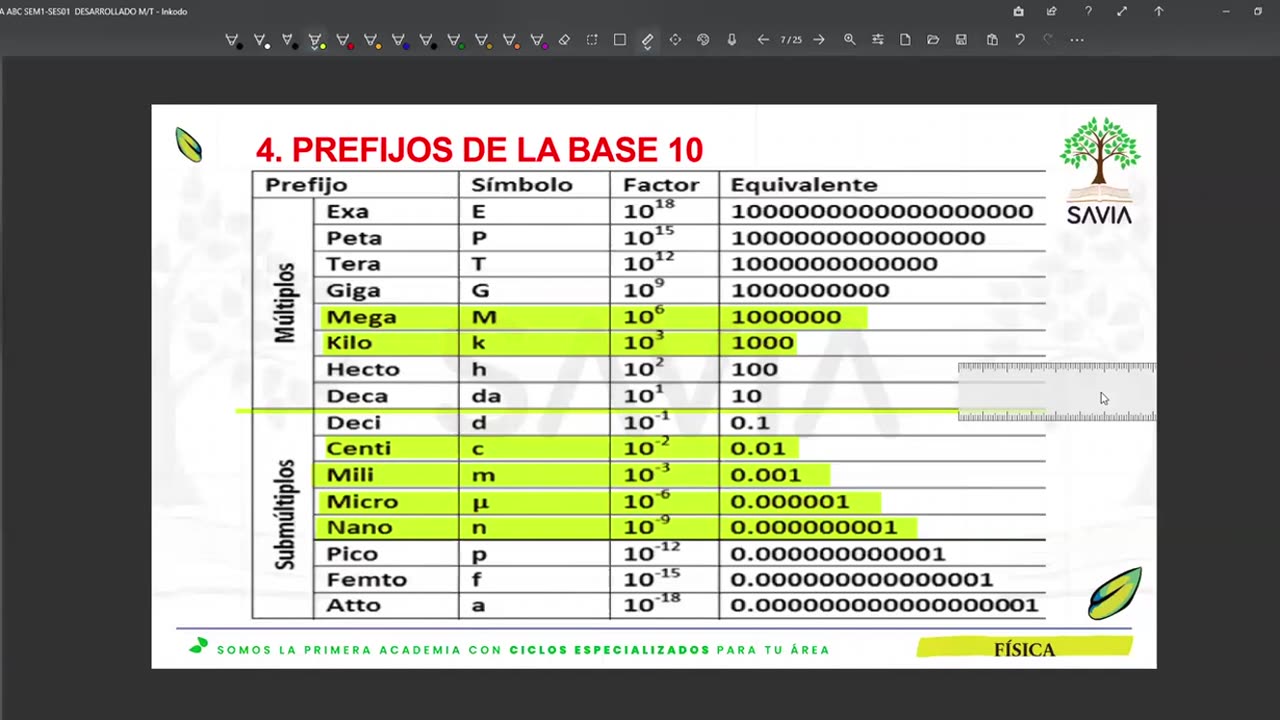Image resolution: width=1280 pixels, height=720 pixels.
Task: Click the share icon in title bar
Action: (1051, 11)
